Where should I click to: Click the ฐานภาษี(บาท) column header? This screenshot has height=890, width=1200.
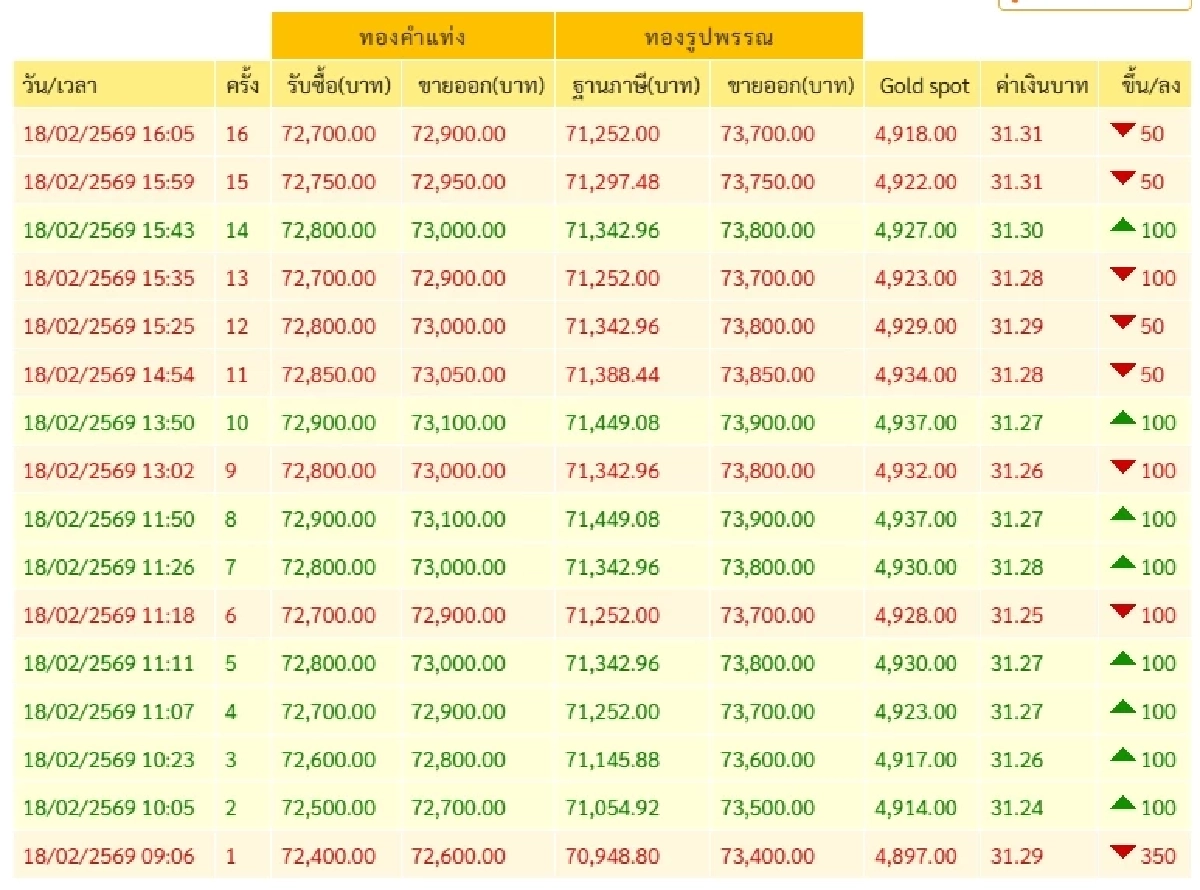632,85
